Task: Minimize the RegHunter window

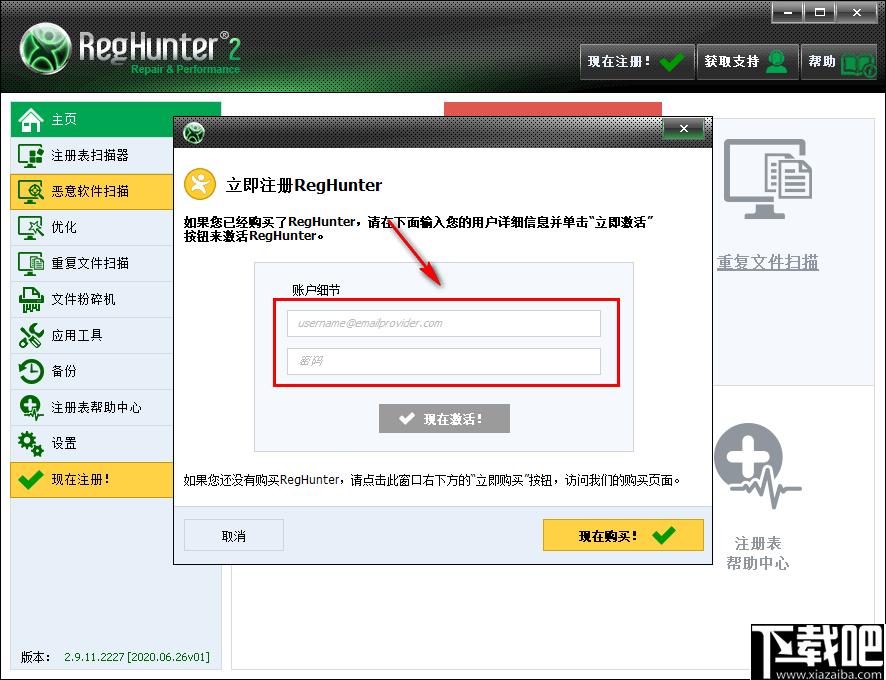Action: [787, 12]
